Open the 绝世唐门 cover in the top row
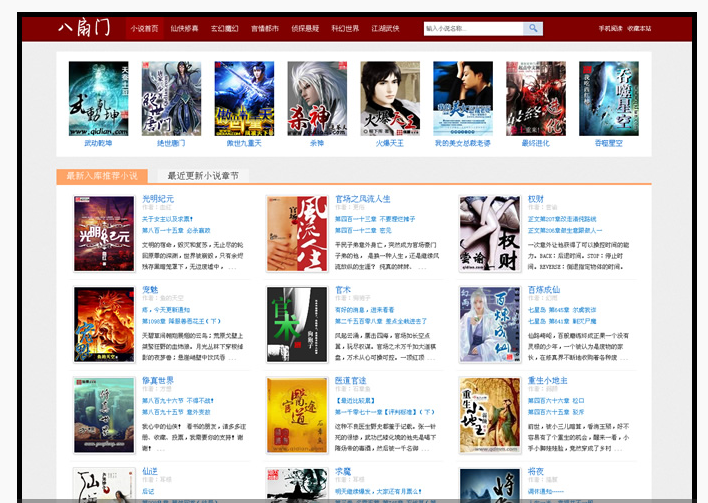 point(171,98)
